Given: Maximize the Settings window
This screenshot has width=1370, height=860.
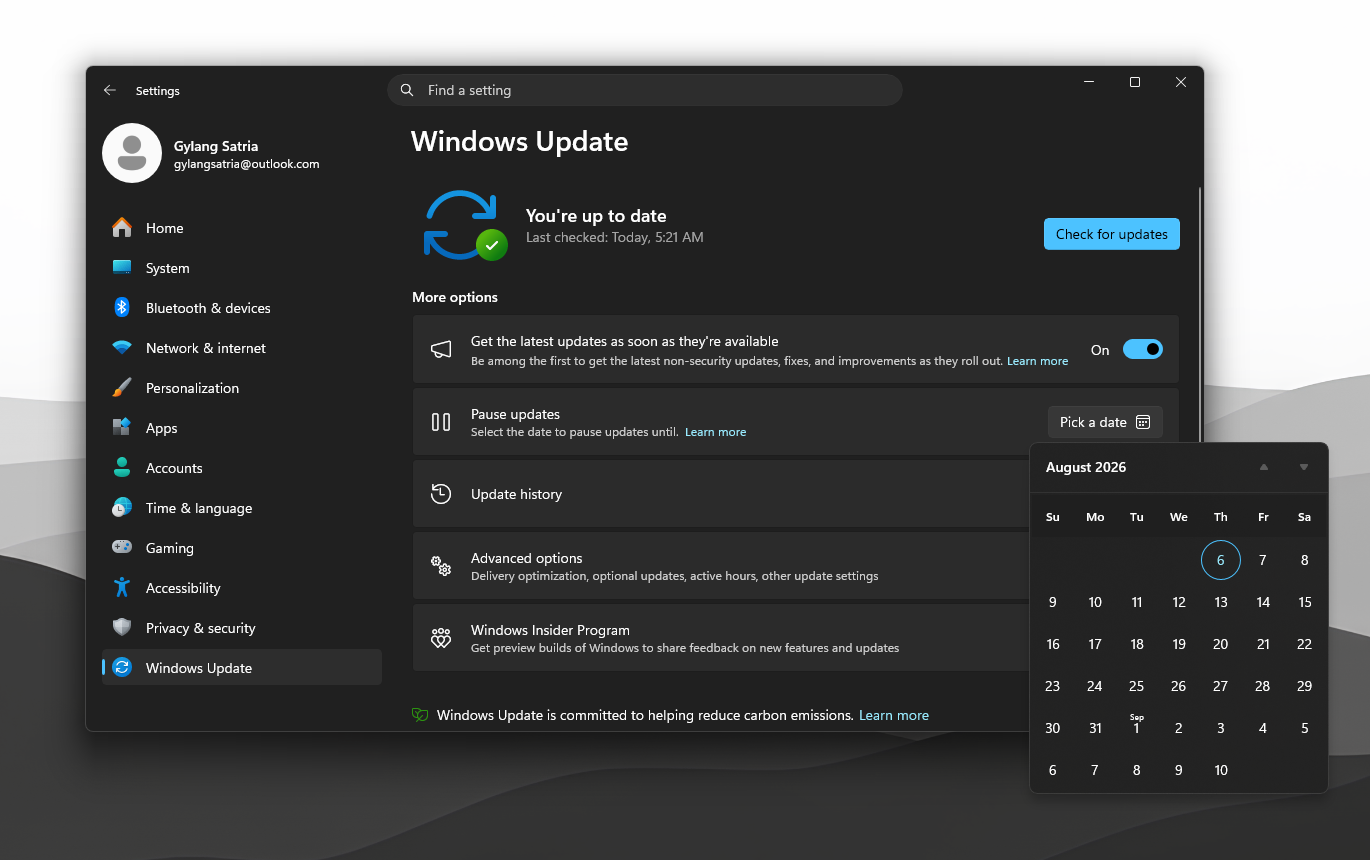Looking at the screenshot, I should (x=1135, y=82).
